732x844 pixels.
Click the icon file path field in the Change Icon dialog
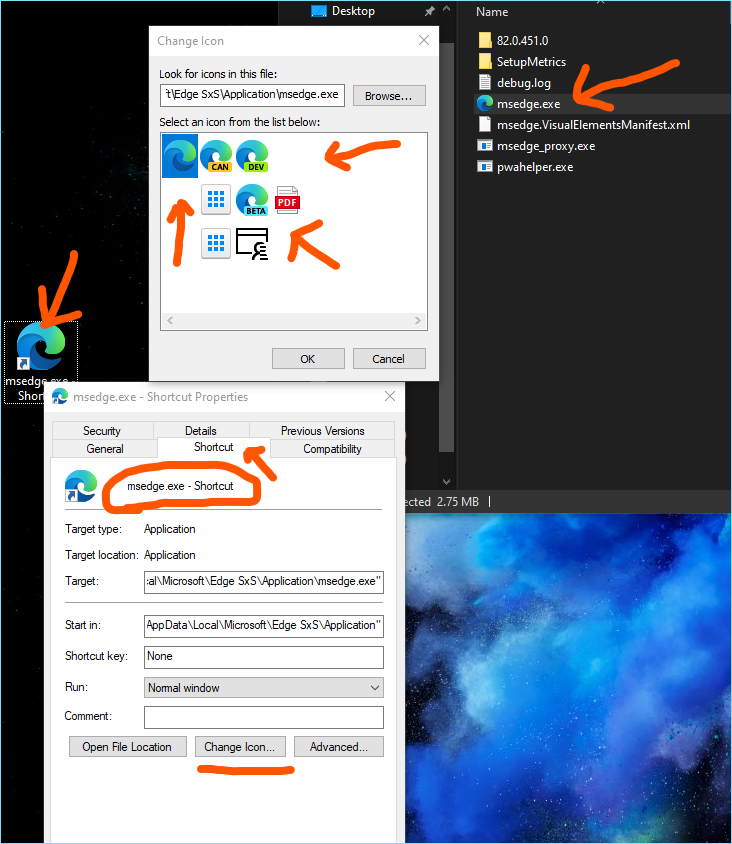coord(252,95)
